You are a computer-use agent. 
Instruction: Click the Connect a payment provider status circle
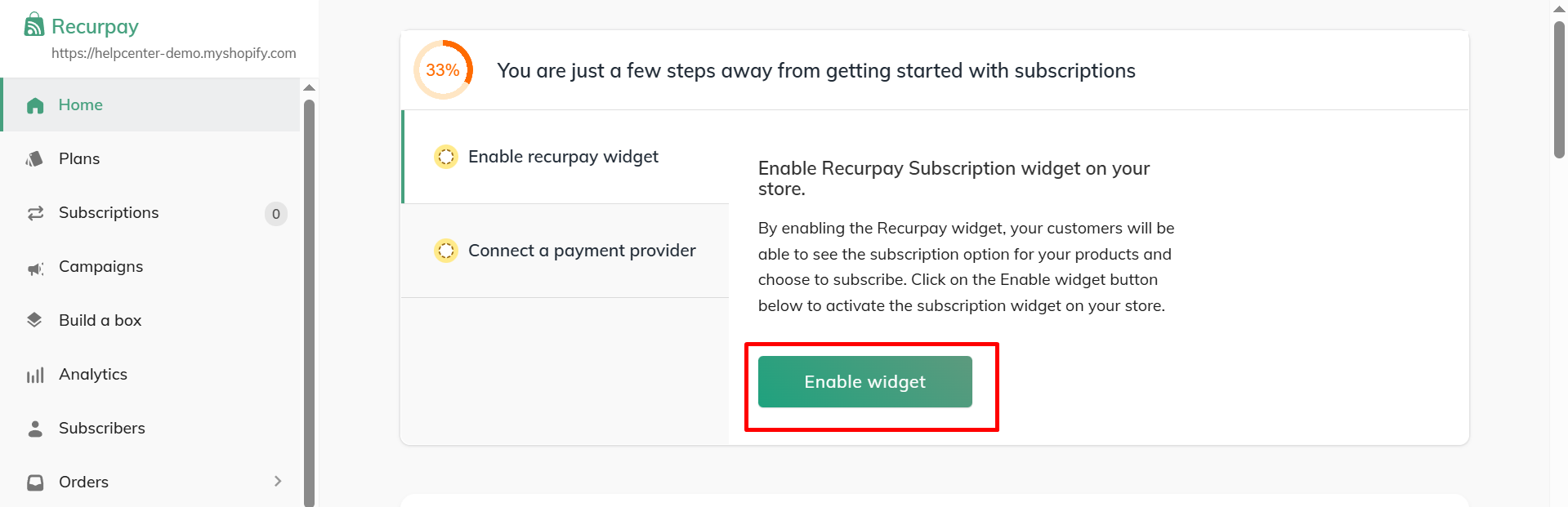point(446,251)
